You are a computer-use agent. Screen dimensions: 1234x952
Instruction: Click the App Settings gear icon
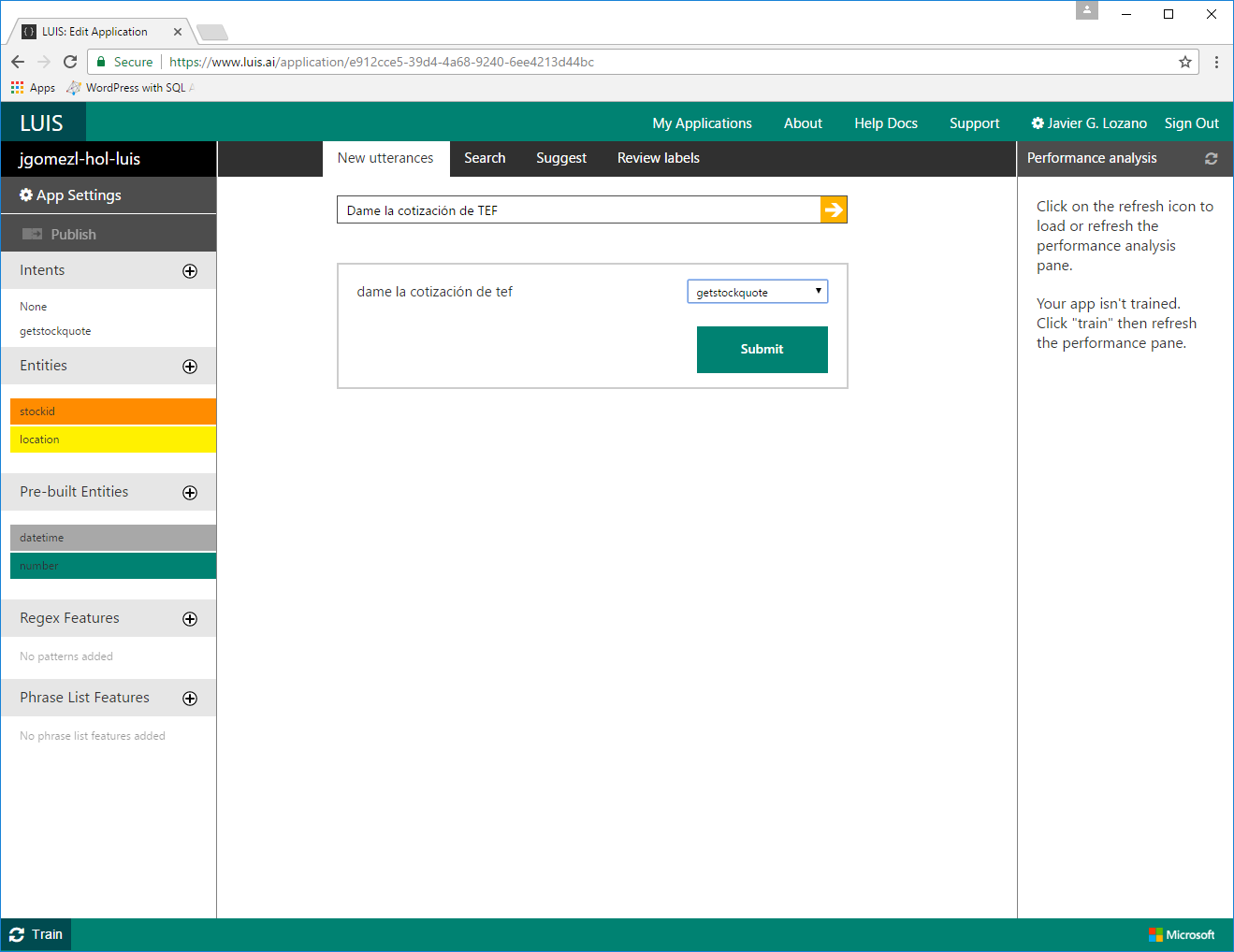click(x=26, y=195)
